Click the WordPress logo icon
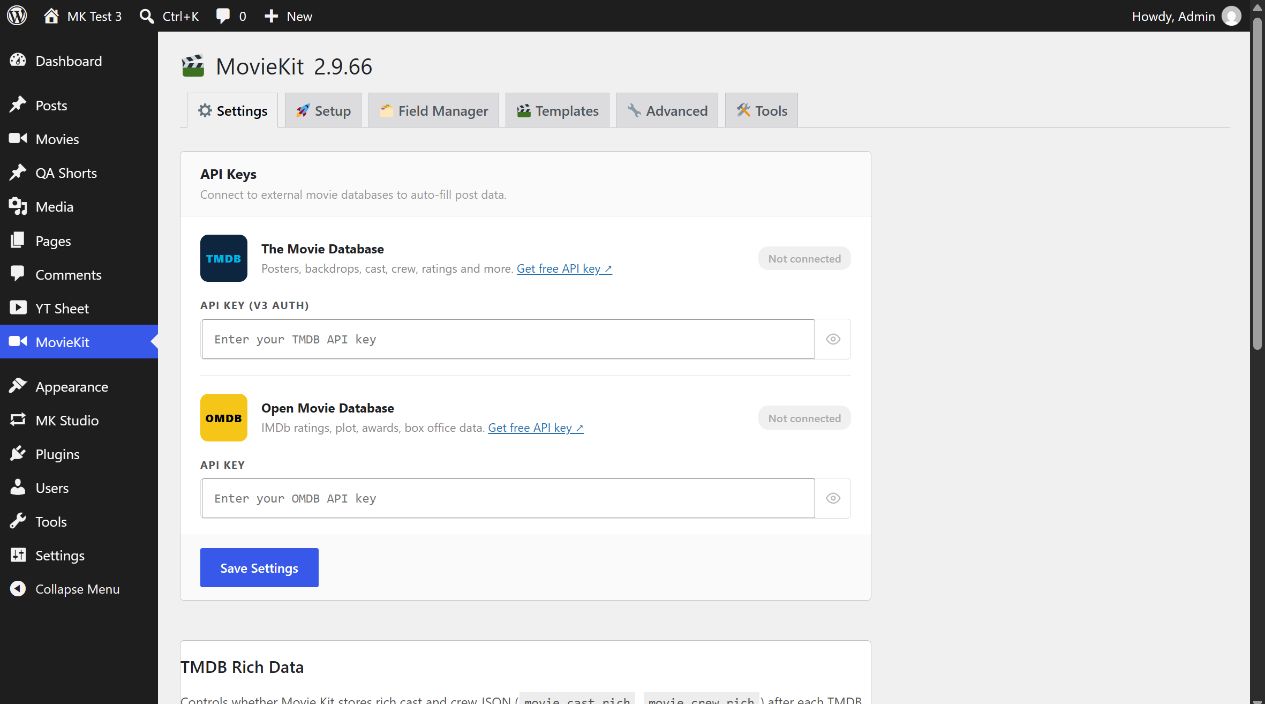 coord(17,16)
